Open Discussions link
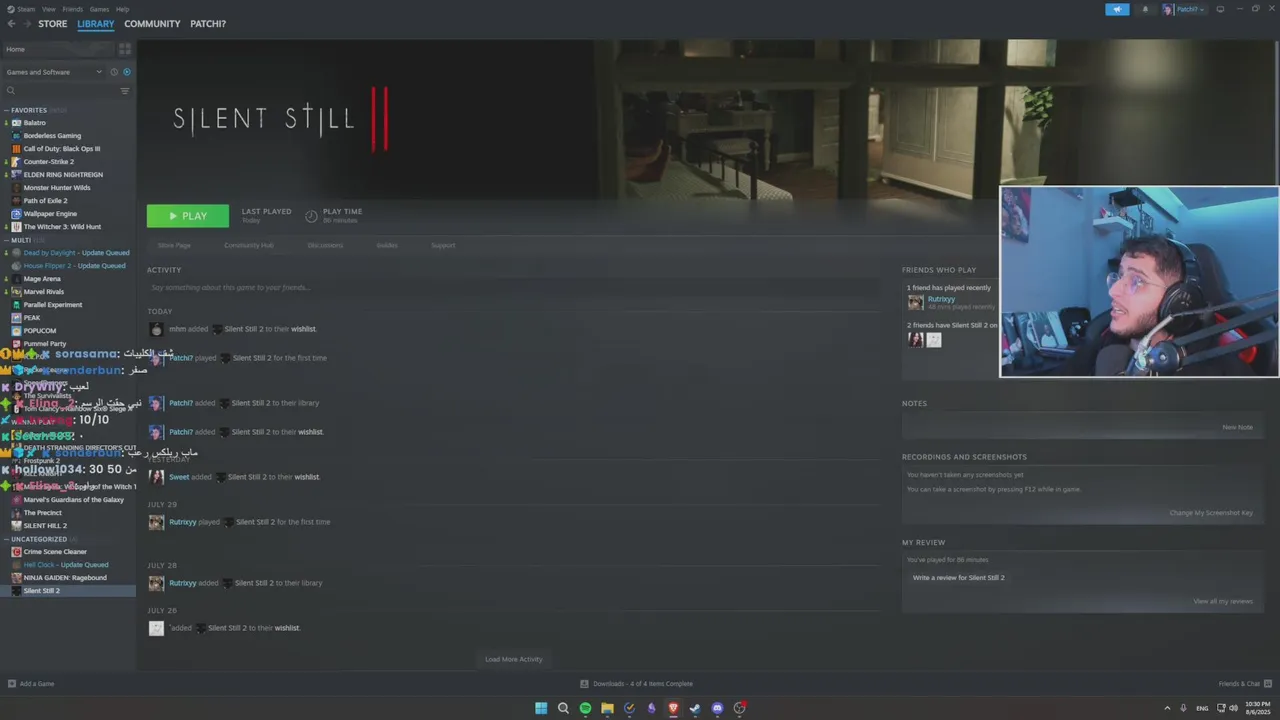Screen dimensions: 1280x720 tap(325, 245)
